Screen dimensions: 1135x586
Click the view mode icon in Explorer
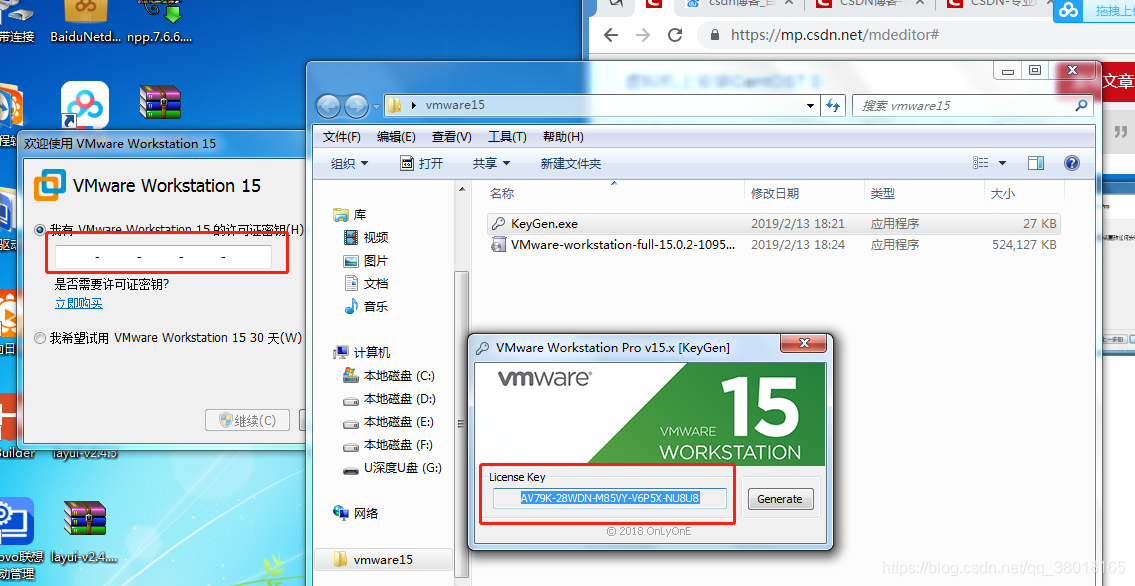[x=981, y=163]
